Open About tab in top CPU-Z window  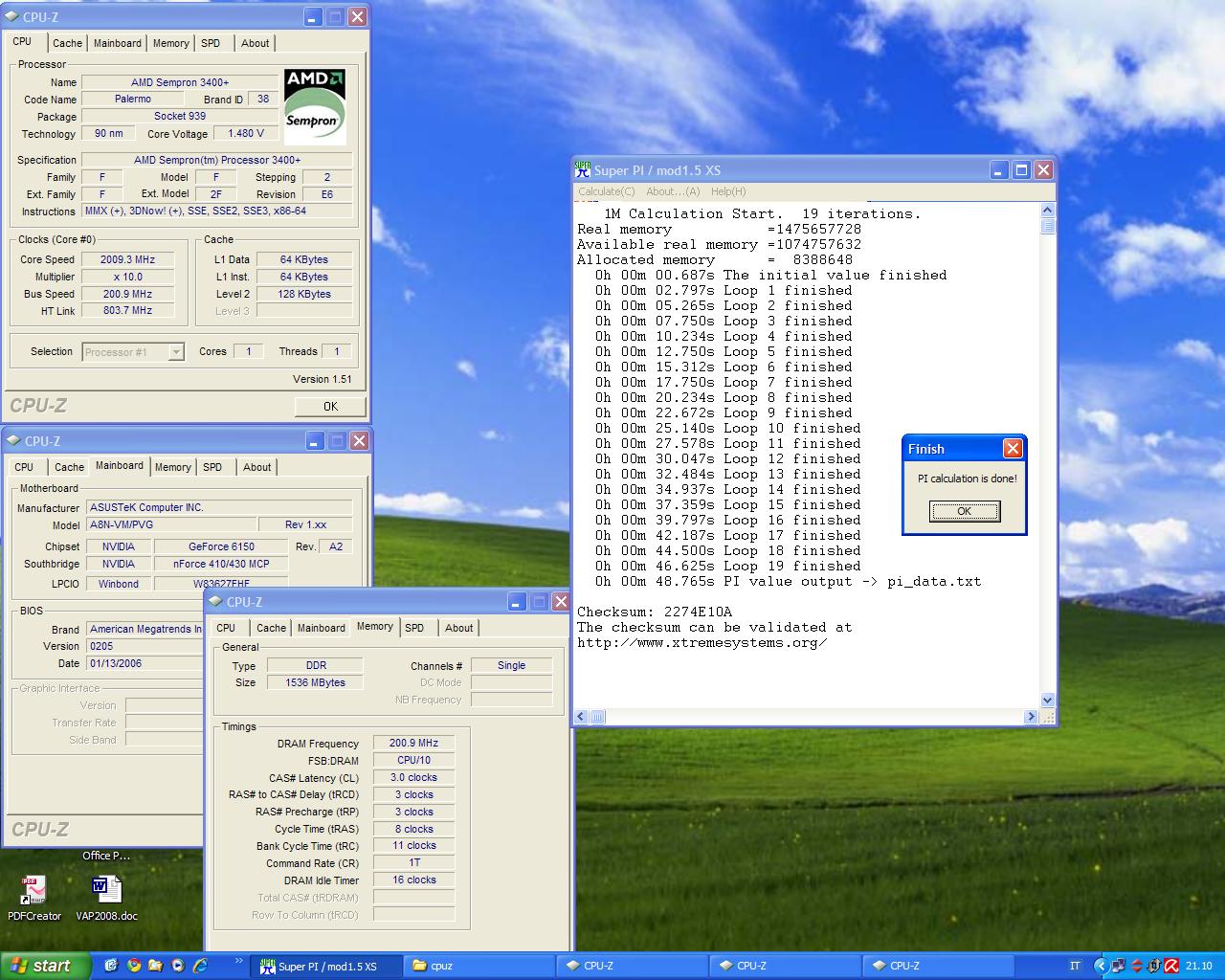click(255, 43)
